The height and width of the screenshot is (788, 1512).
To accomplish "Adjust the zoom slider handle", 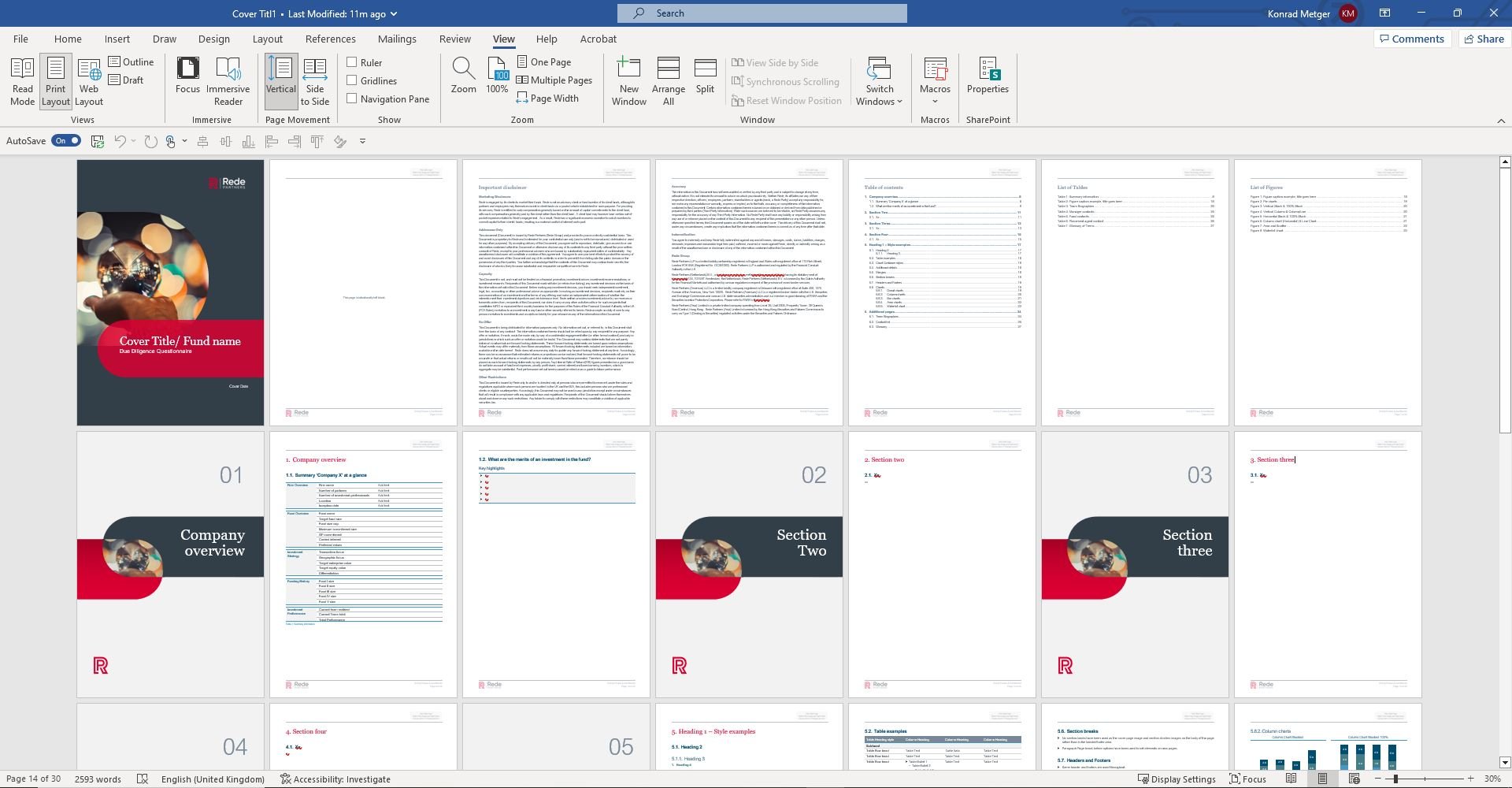I will (x=1395, y=779).
